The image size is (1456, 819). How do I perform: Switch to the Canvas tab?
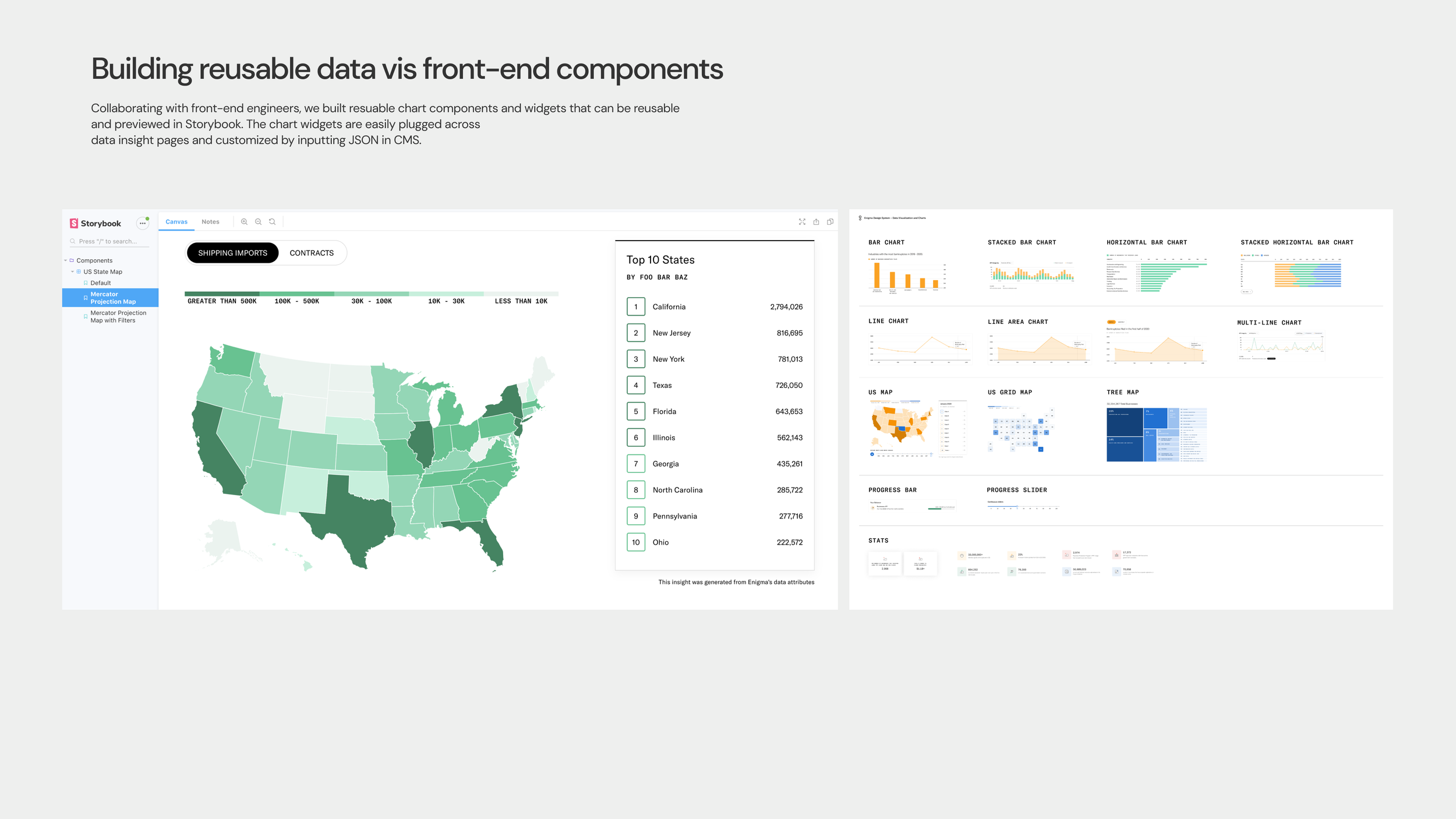click(x=176, y=222)
